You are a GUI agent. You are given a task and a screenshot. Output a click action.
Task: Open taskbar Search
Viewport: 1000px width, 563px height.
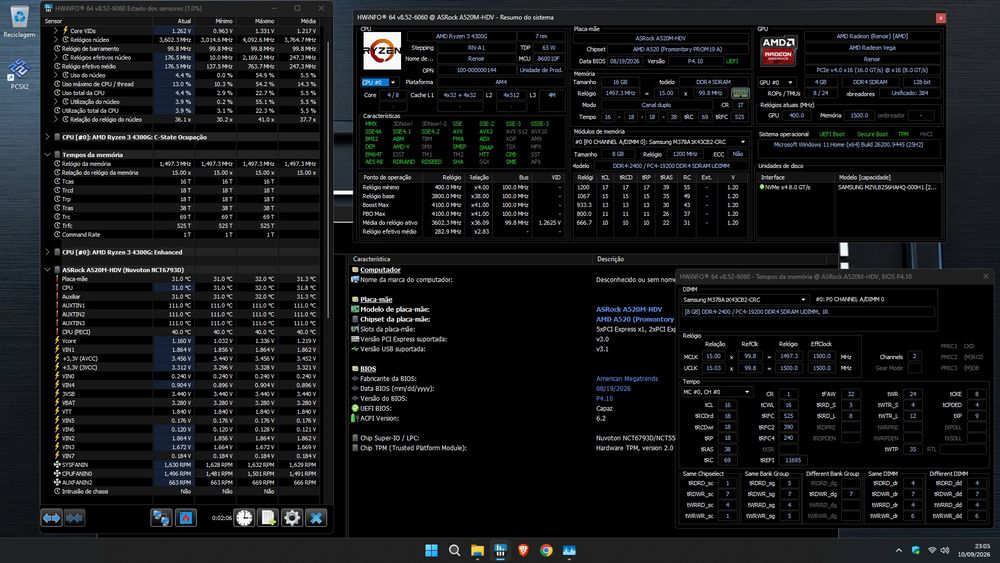[454, 550]
